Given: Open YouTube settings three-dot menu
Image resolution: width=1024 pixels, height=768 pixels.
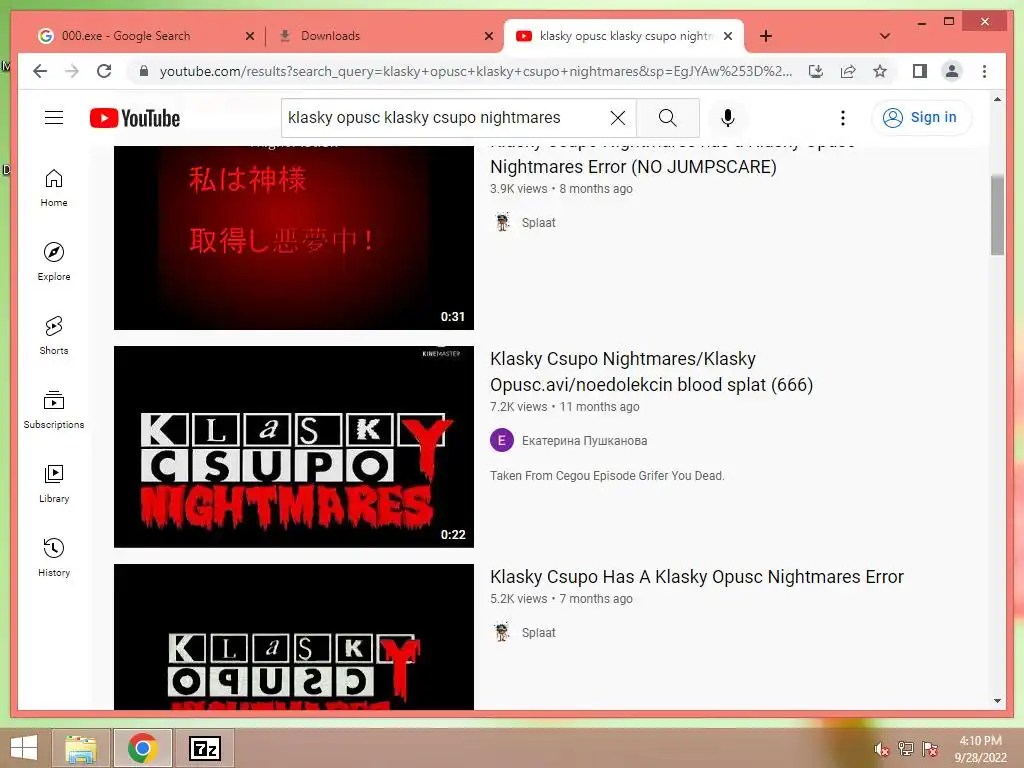Looking at the screenshot, I should [842, 118].
